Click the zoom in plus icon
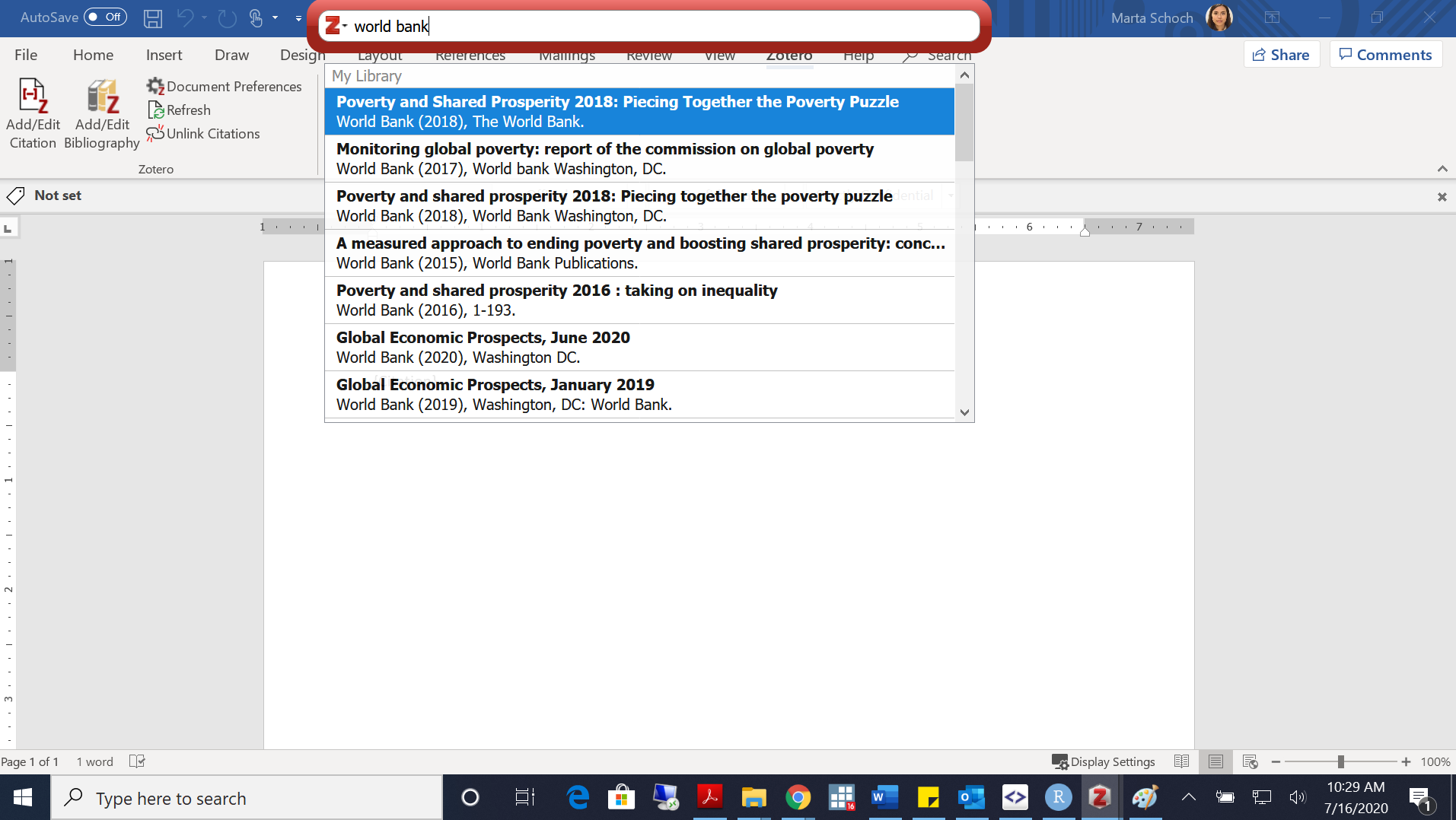This screenshot has height=820, width=1456. pos(1406,761)
